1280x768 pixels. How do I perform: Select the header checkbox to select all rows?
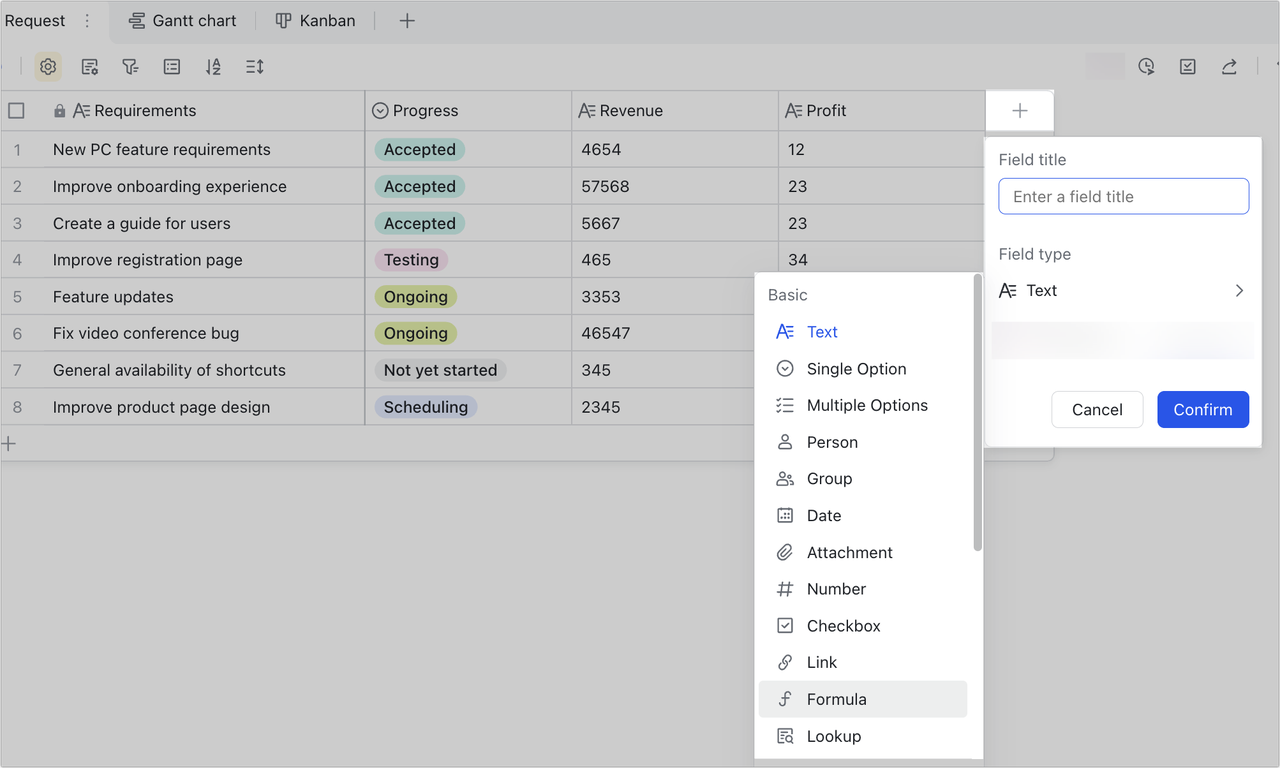[16, 110]
